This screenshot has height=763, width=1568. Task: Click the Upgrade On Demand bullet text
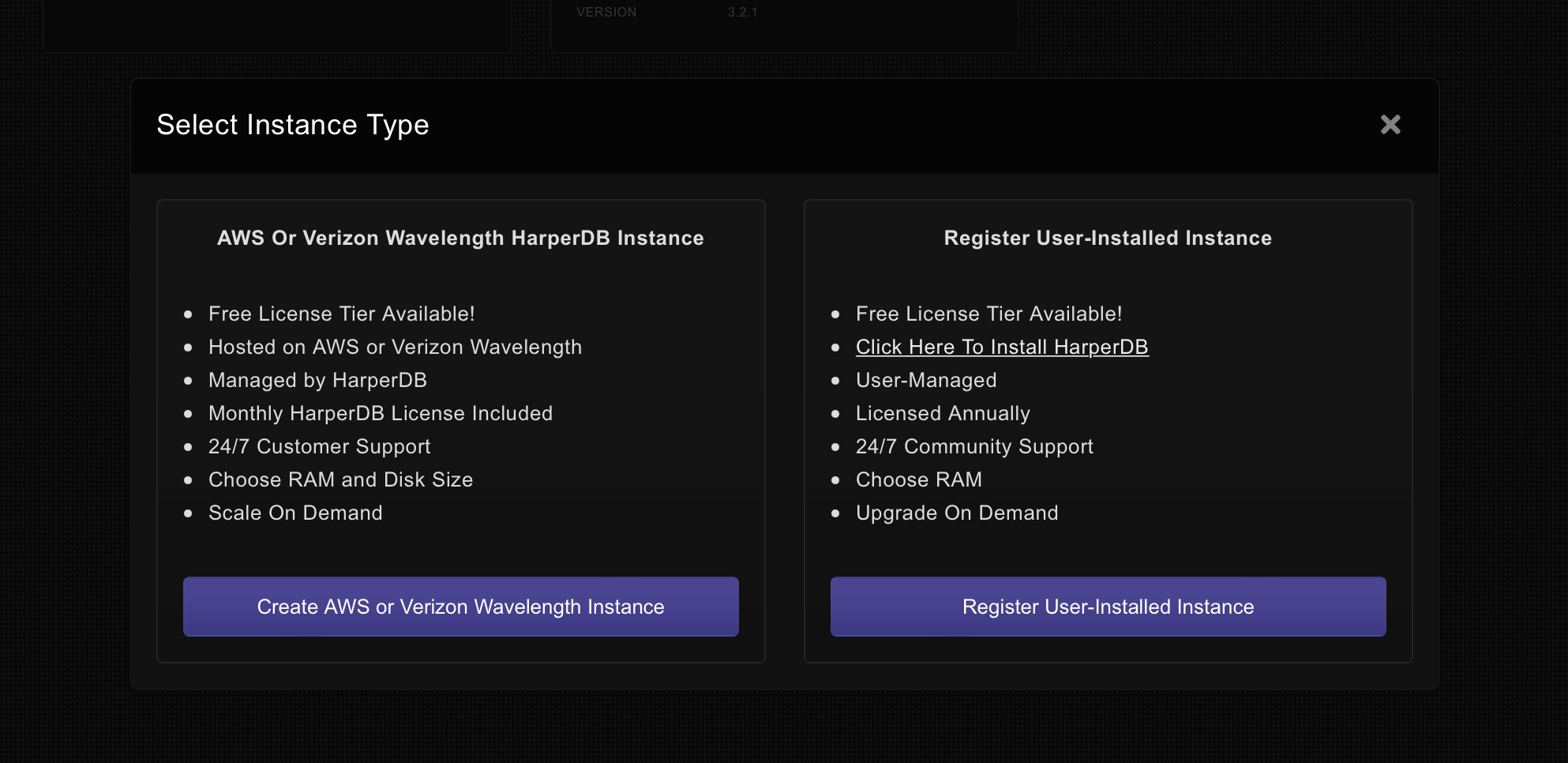(x=957, y=513)
